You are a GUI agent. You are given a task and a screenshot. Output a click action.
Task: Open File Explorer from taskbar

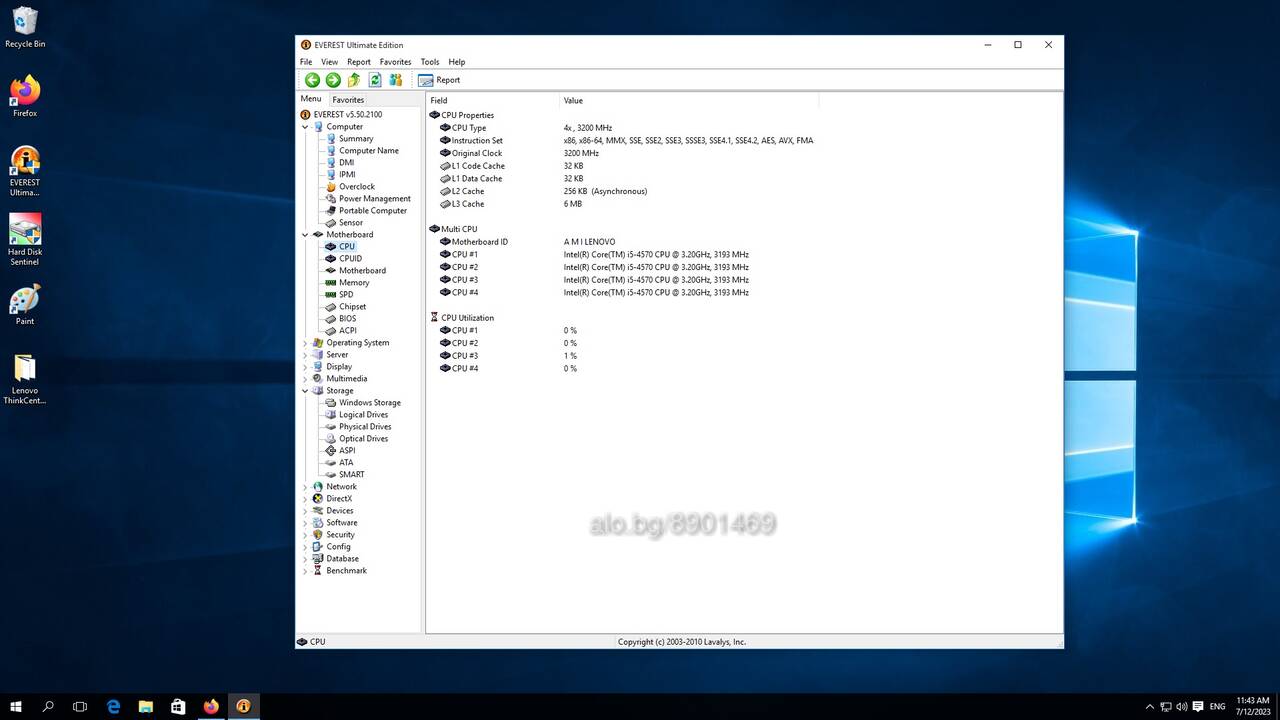tap(145, 706)
